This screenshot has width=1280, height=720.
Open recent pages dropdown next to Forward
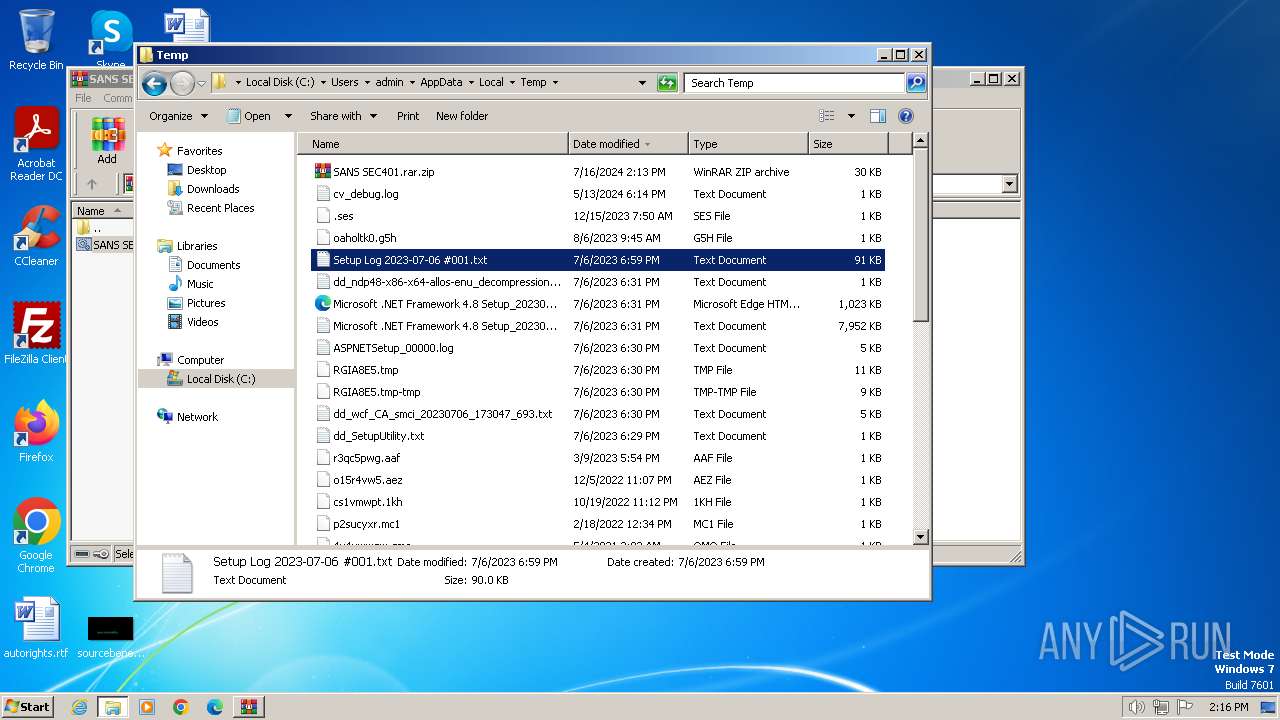201,84
